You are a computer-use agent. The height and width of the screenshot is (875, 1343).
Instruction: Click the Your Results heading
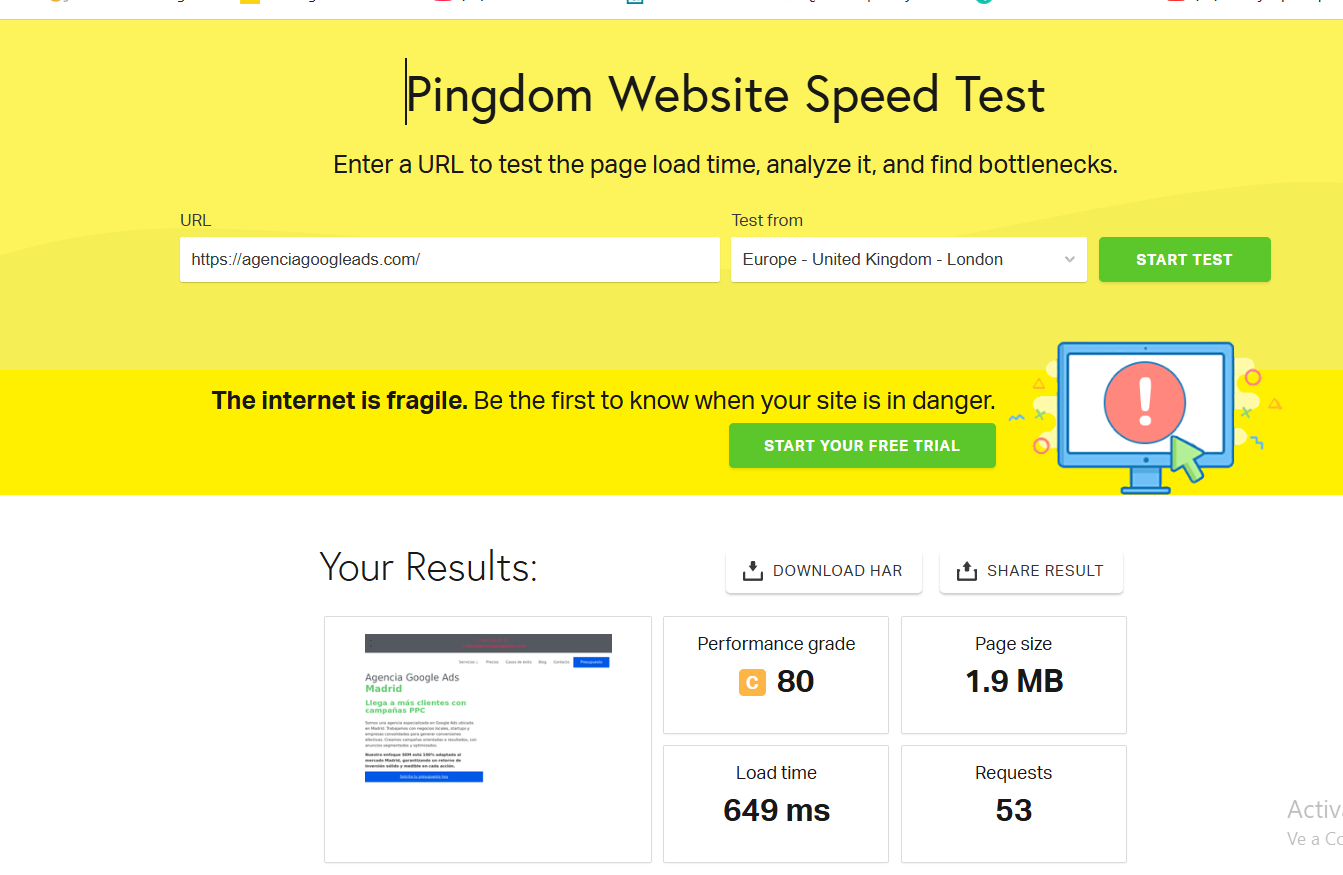428,567
